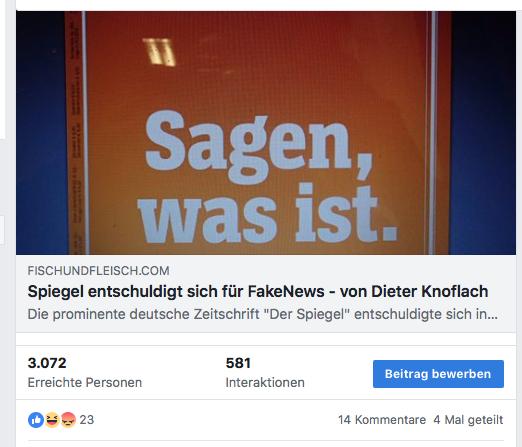Click the laughing Haha reaction icon

[x=52, y=420]
